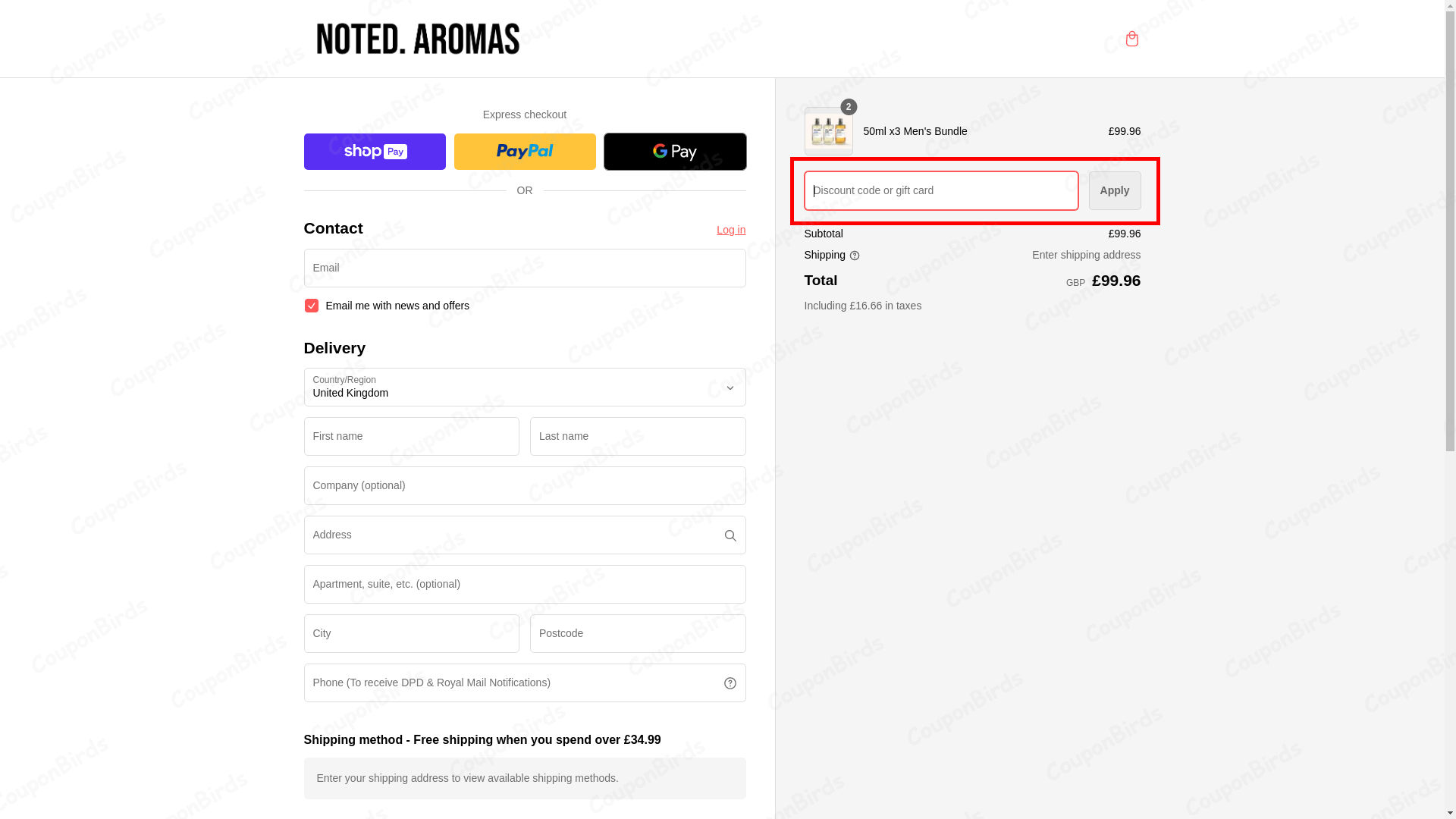The width and height of the screenshot is (1456, 819).
Task: Select Shop Pay express checkout
Action: click(x=374, y=151)
